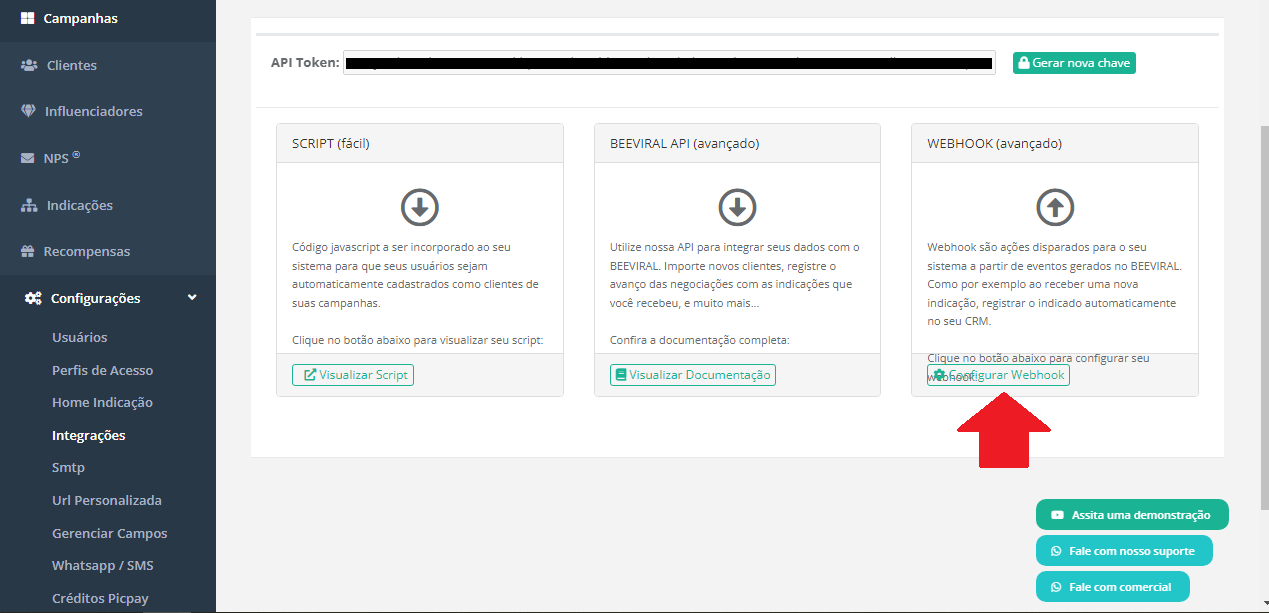Click the API Token label
This screenshot has height=613, width=1269.
305,63
